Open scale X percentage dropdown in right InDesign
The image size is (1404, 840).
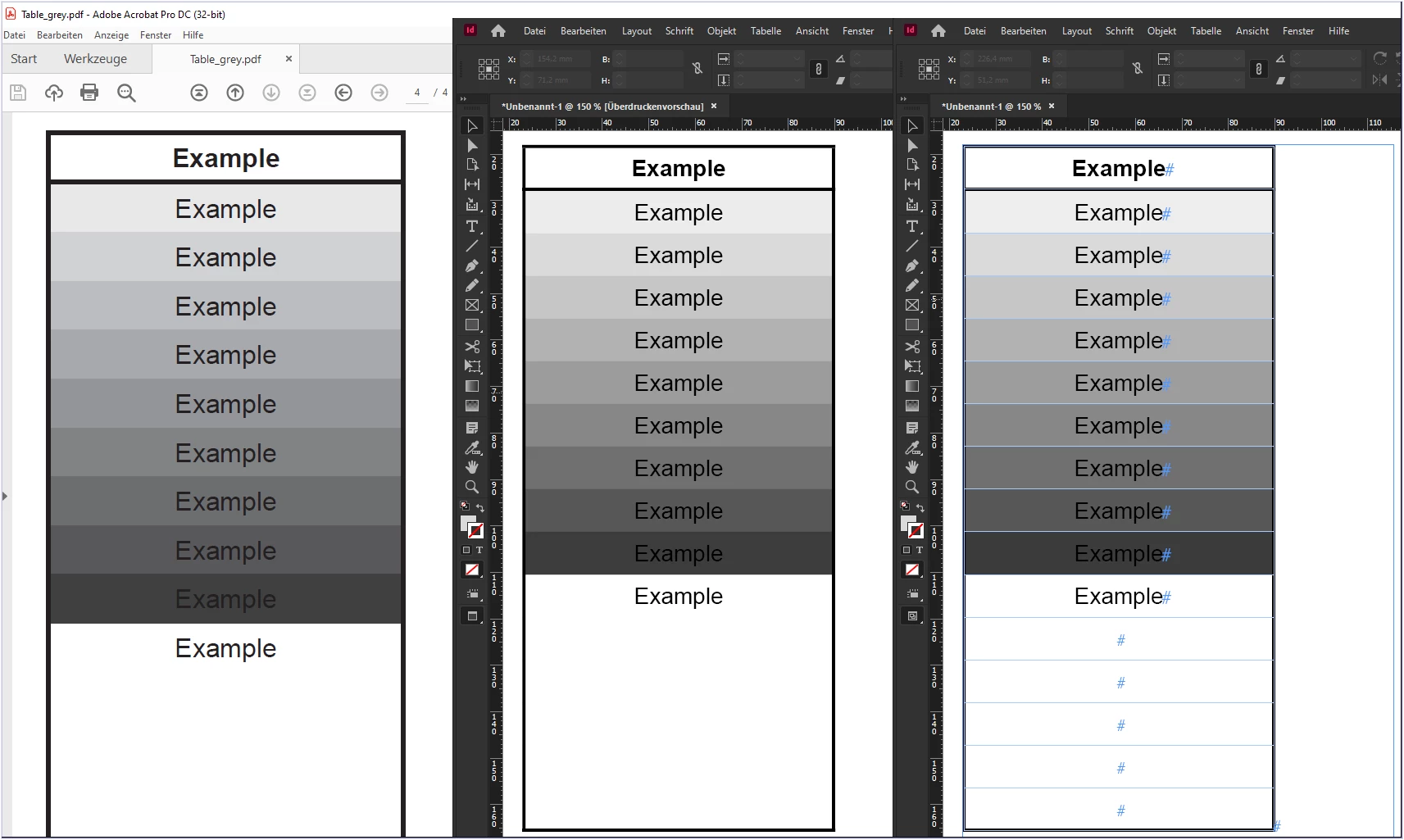[1237, 59]
